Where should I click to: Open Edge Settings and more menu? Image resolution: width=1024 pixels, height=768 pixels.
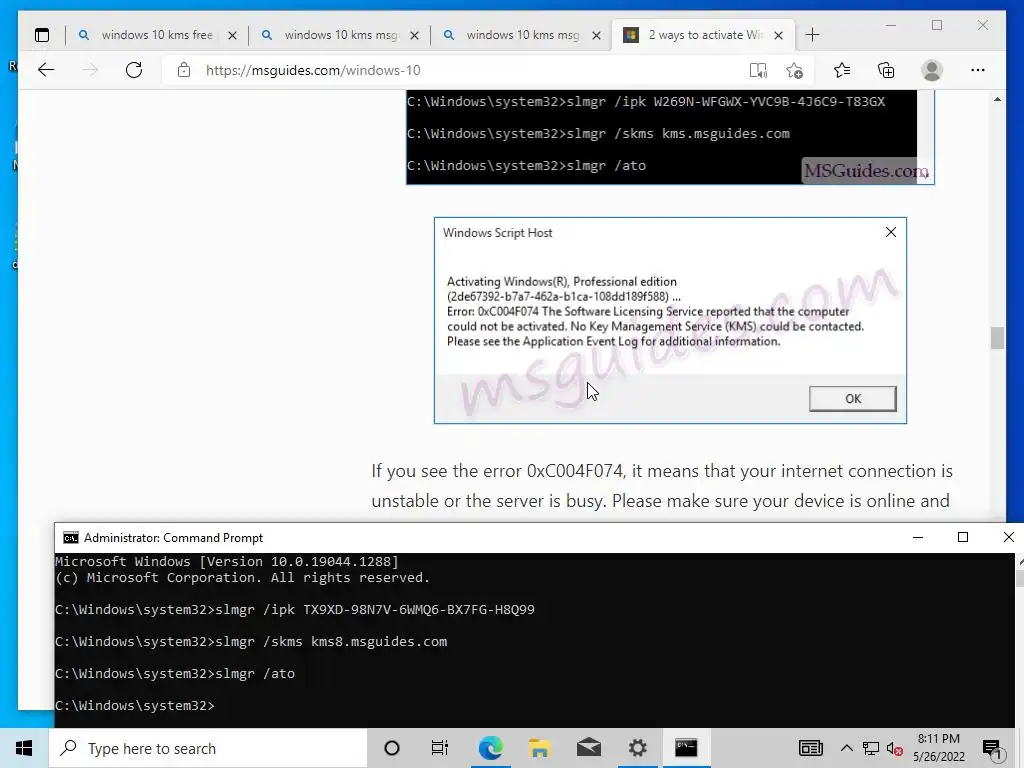click(978, 70)
